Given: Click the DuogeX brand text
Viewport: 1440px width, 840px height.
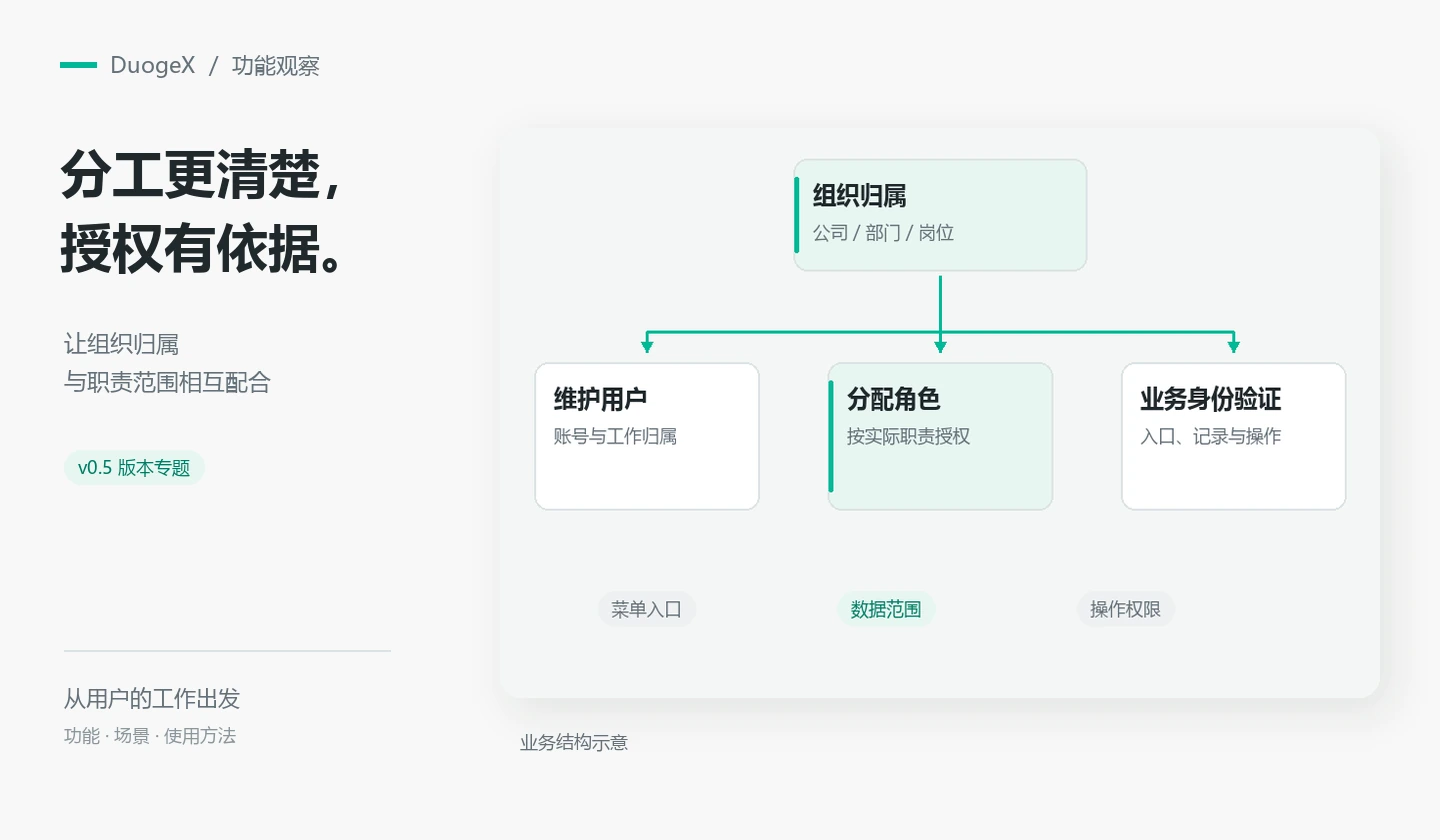Looking at the screenshot, I should click(153, 66).
